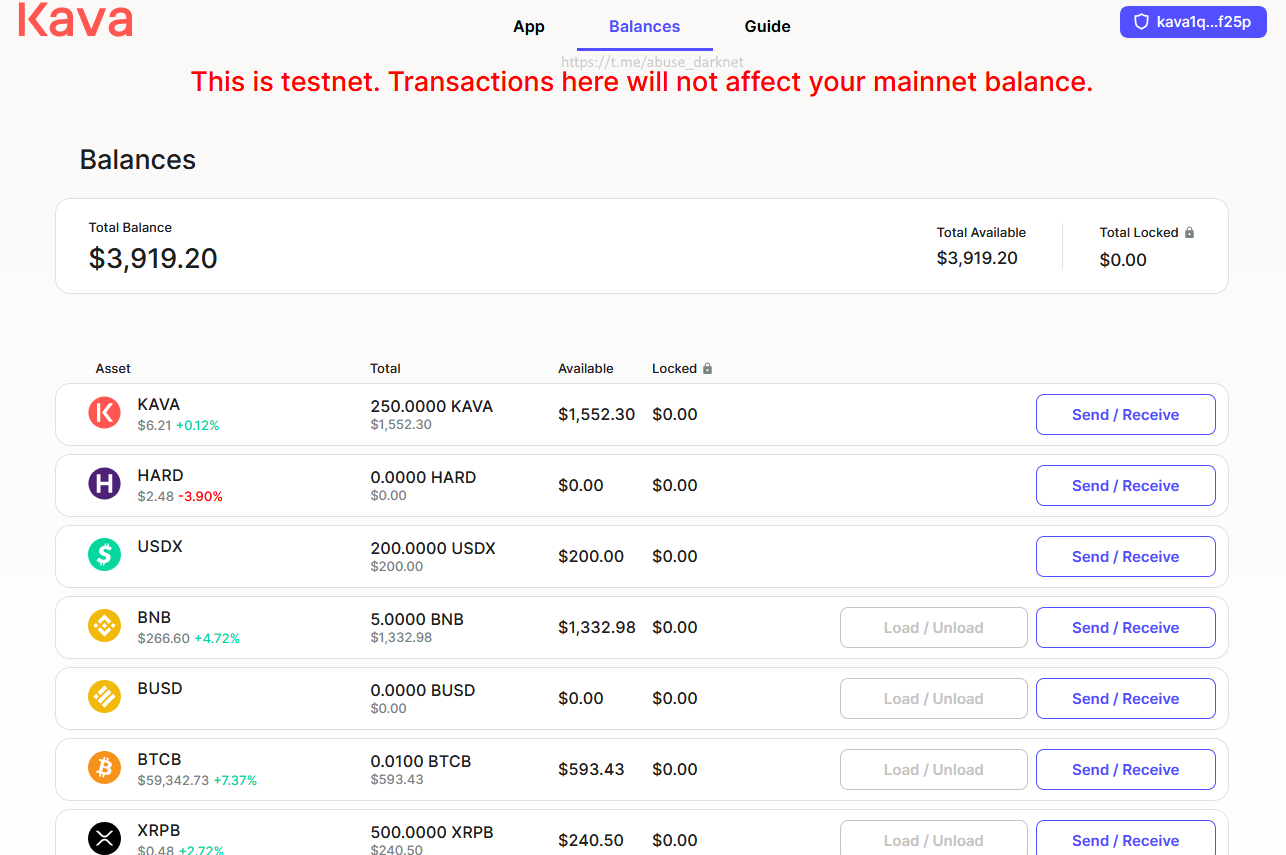Screen dimensions: 1286x855
Task: Click the BNB price $266.60
Action: pyautogui.click(x=164, y=638)
